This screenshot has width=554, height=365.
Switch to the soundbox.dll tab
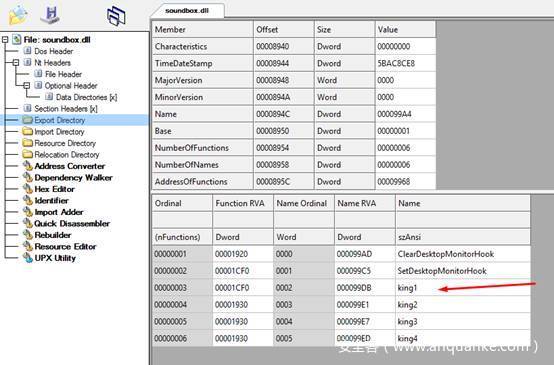tap(187, 11)
